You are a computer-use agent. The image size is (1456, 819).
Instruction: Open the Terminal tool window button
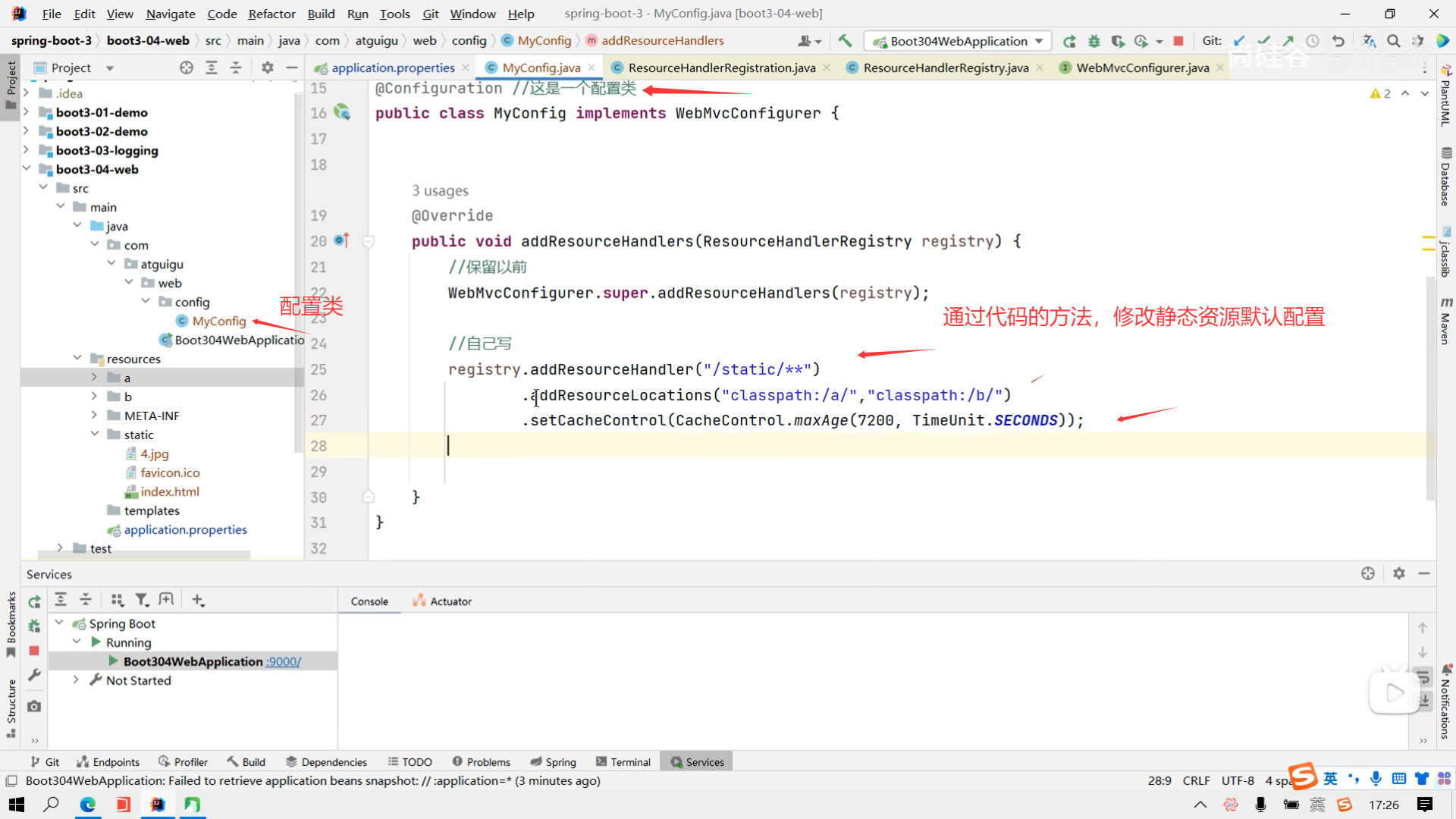623,762
